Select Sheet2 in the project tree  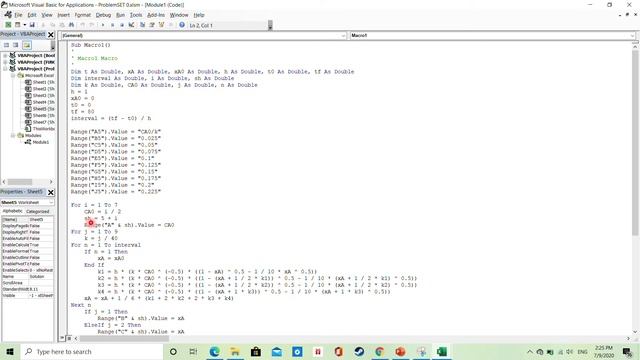click(40, 89)
